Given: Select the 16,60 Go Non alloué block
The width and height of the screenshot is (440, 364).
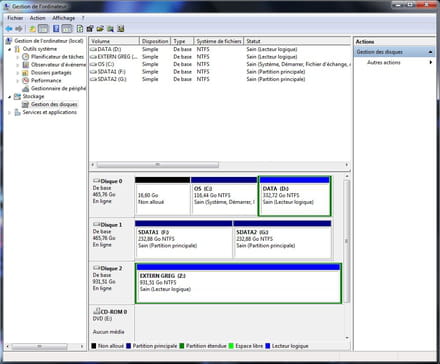Looking at the screenshot, I should click(162, 196).
